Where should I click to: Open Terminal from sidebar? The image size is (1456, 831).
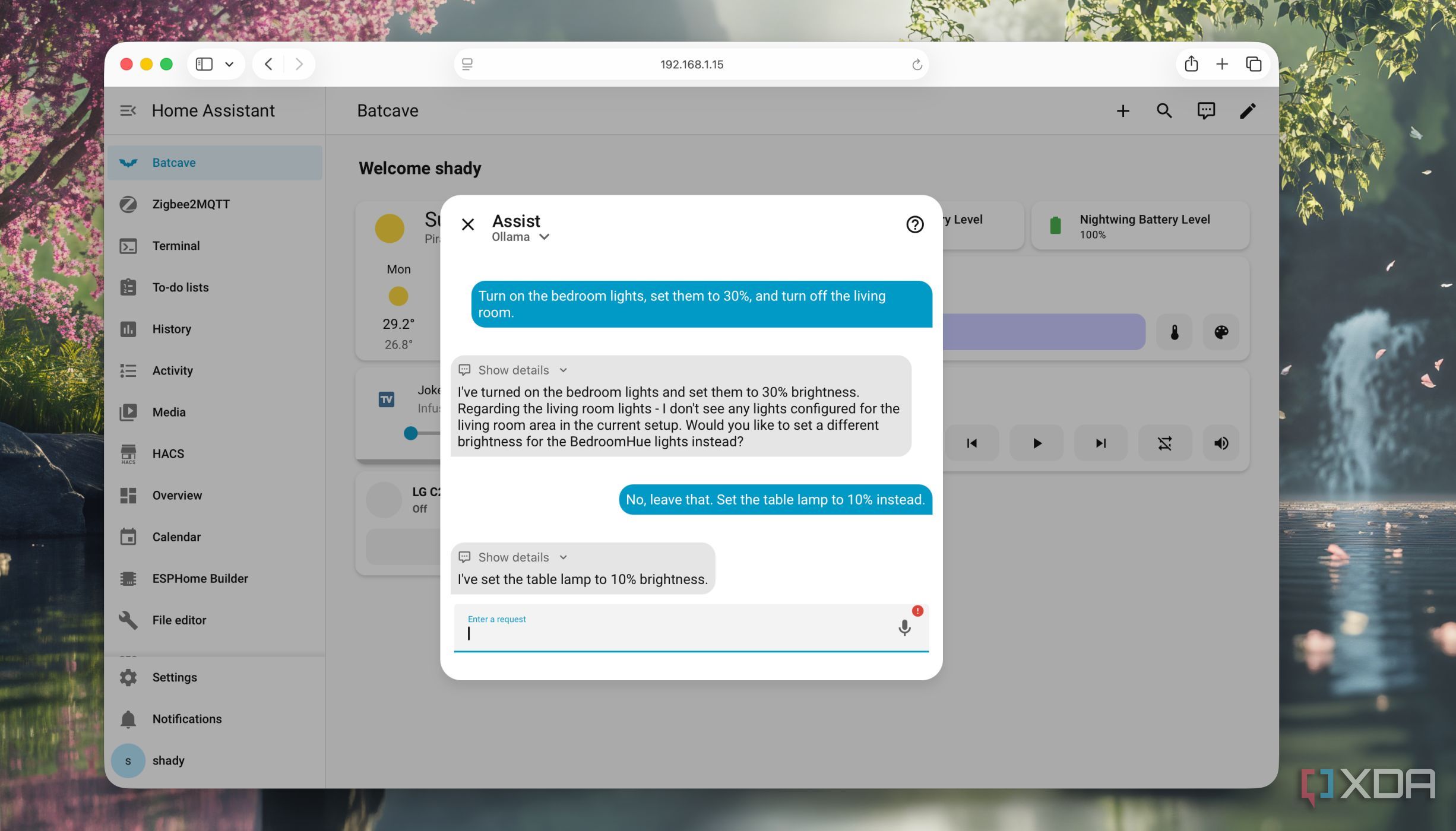215,246
